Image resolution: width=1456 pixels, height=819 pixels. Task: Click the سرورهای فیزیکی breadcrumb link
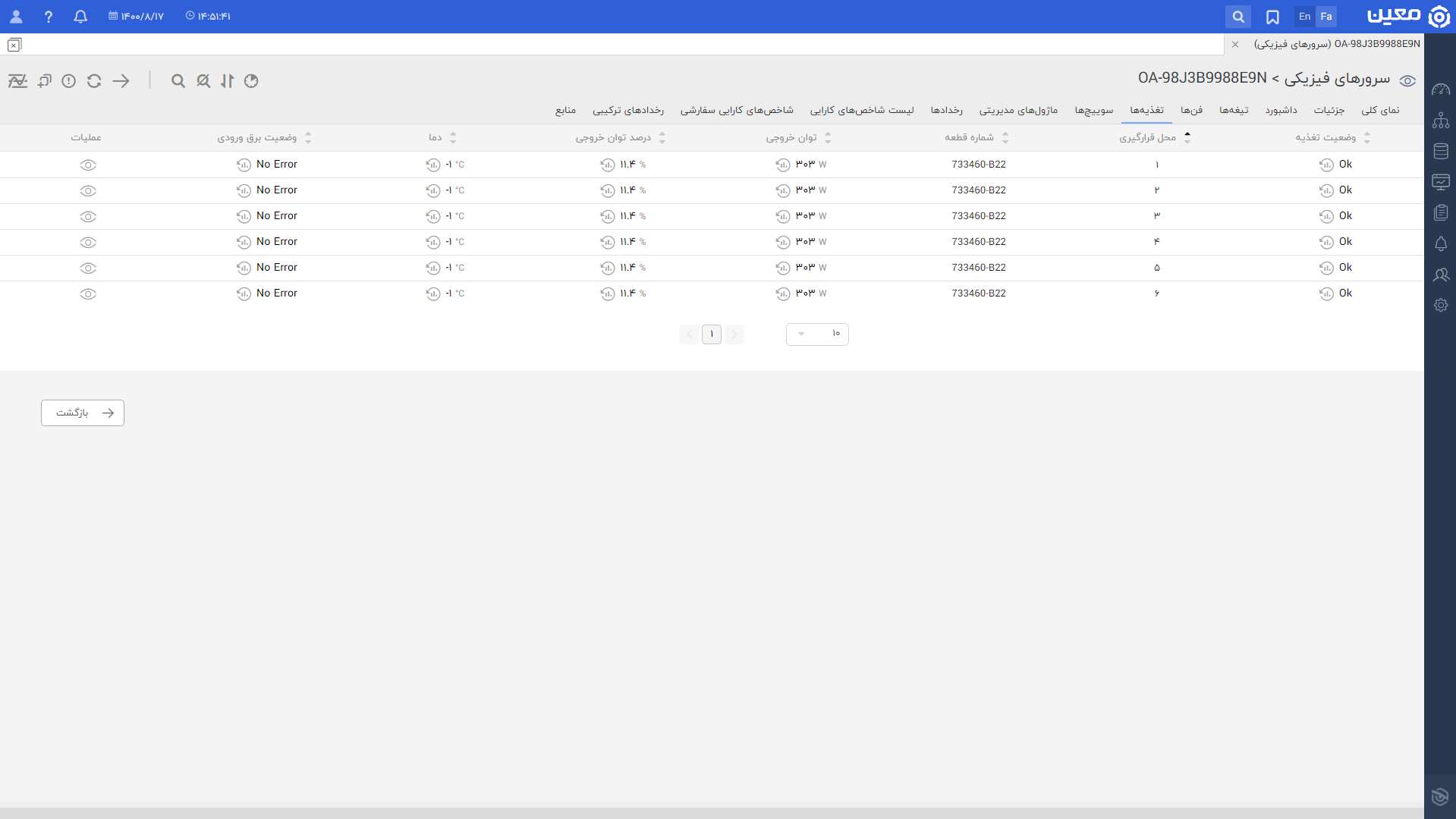[1337, 78]
